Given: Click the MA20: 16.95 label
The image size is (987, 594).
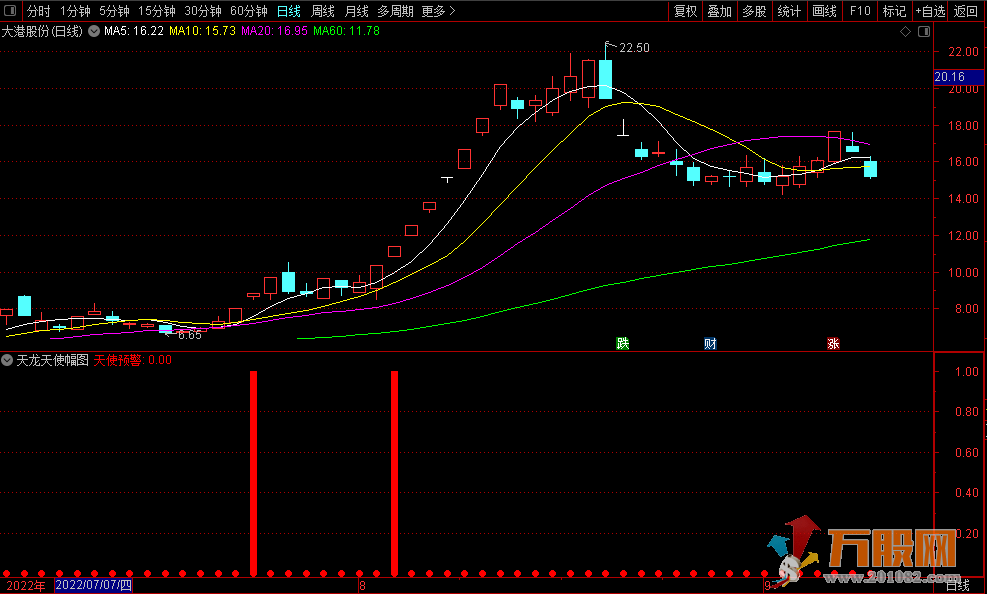Looking at the screenshot, I should (274, 31).
